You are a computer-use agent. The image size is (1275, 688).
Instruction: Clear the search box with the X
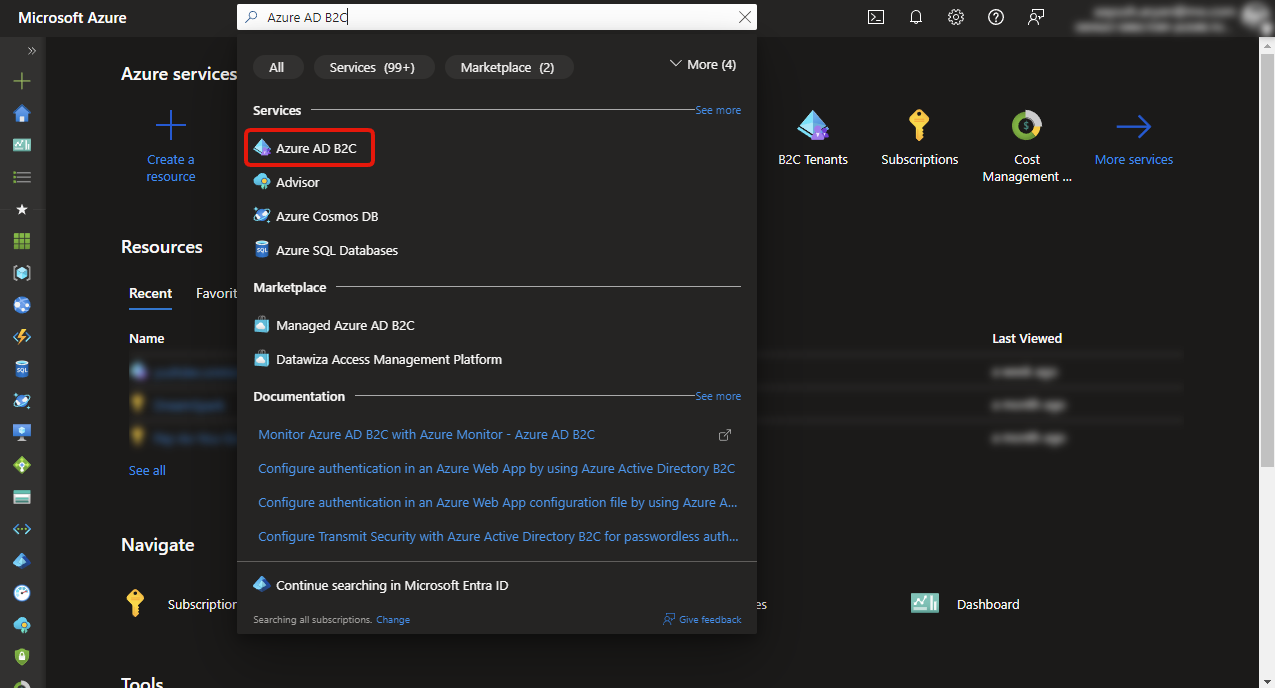(744, 16)
